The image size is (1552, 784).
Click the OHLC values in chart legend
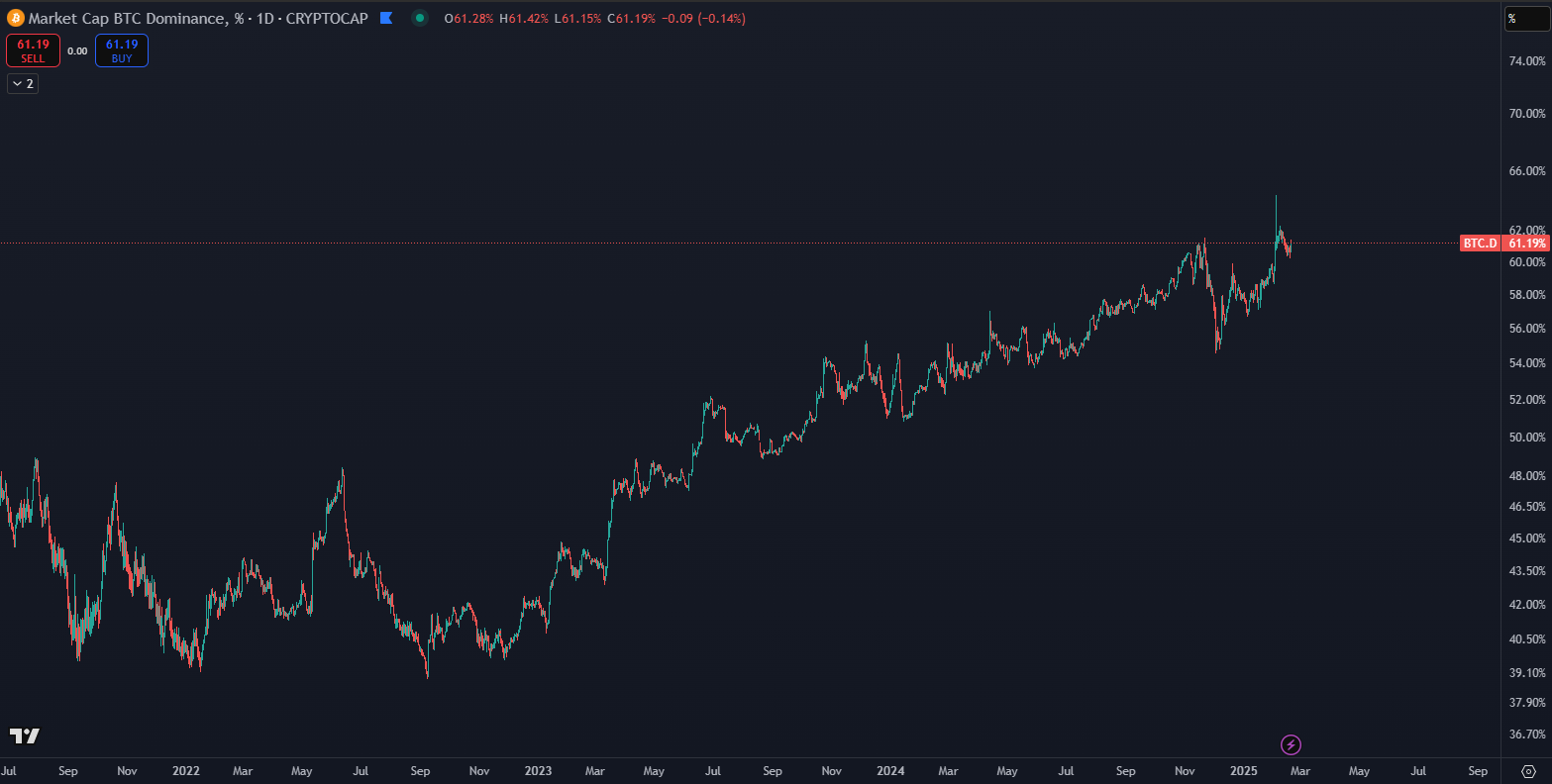pyautogui.click(x=594, y=18)
